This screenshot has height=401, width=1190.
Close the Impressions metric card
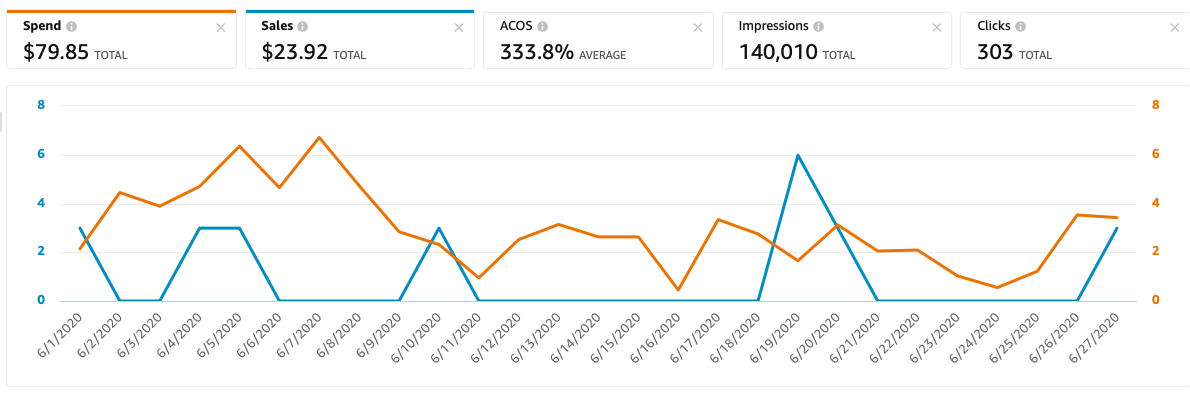coord(937,28)
